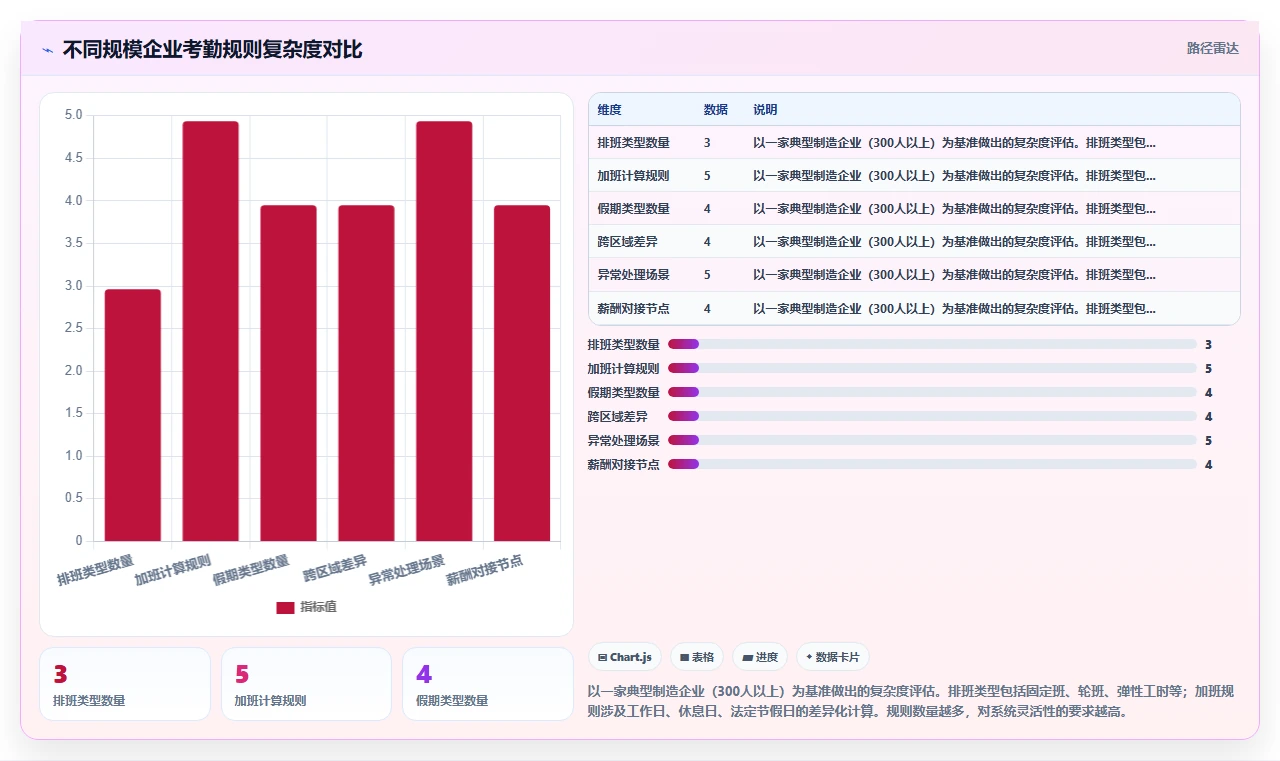Click the Chart.js tag chip
This screenshot has width=1280, height=761.
(x=625, y=657)
